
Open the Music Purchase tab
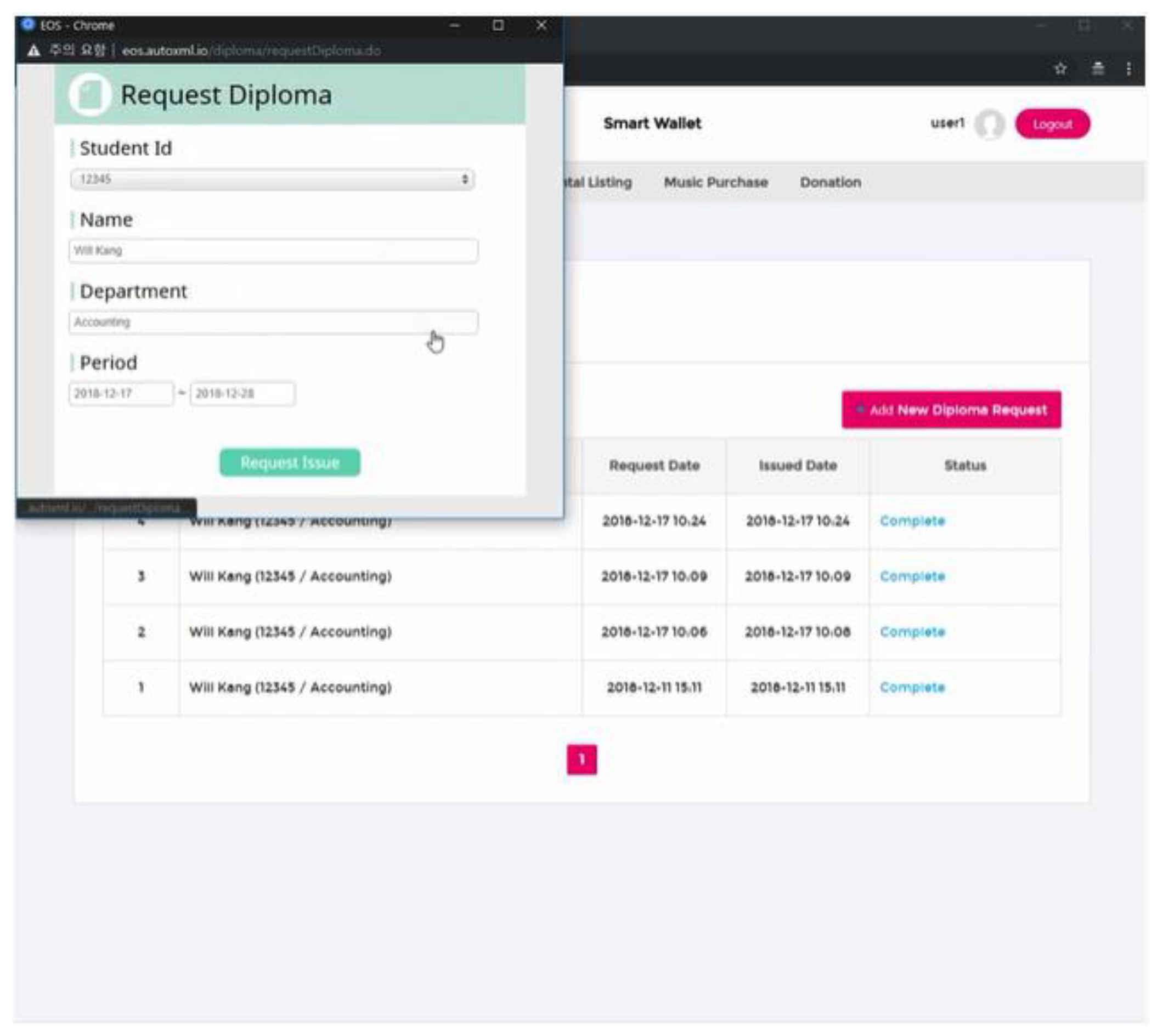click(x=715, y=182)
